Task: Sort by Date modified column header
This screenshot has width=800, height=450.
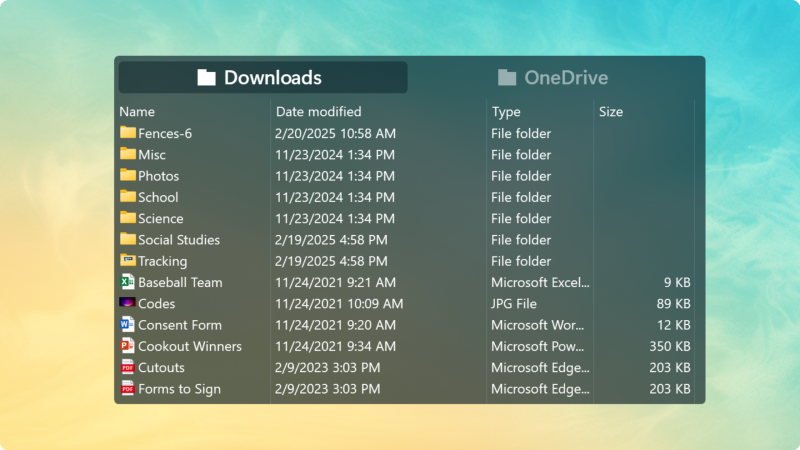Action: [318, 112]
